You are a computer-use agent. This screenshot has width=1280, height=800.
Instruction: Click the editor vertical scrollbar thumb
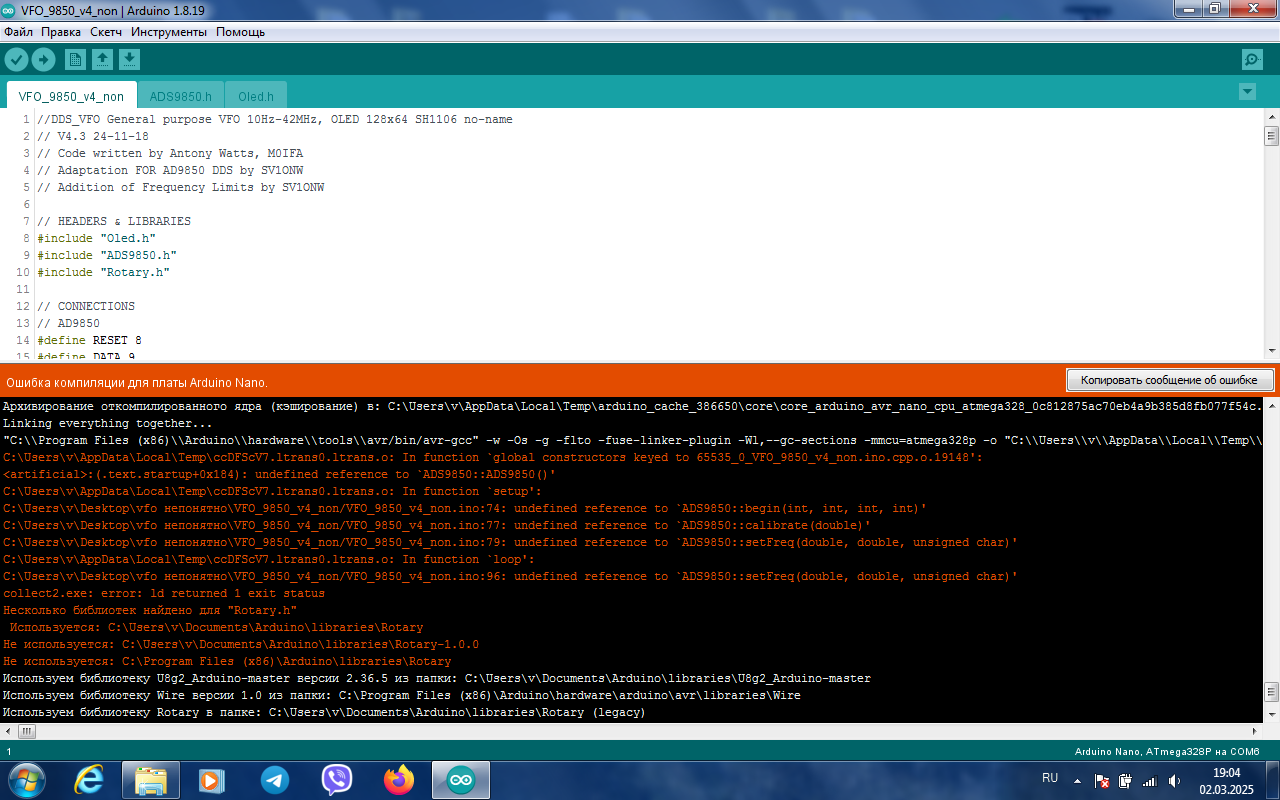[x=1271, y=136]
